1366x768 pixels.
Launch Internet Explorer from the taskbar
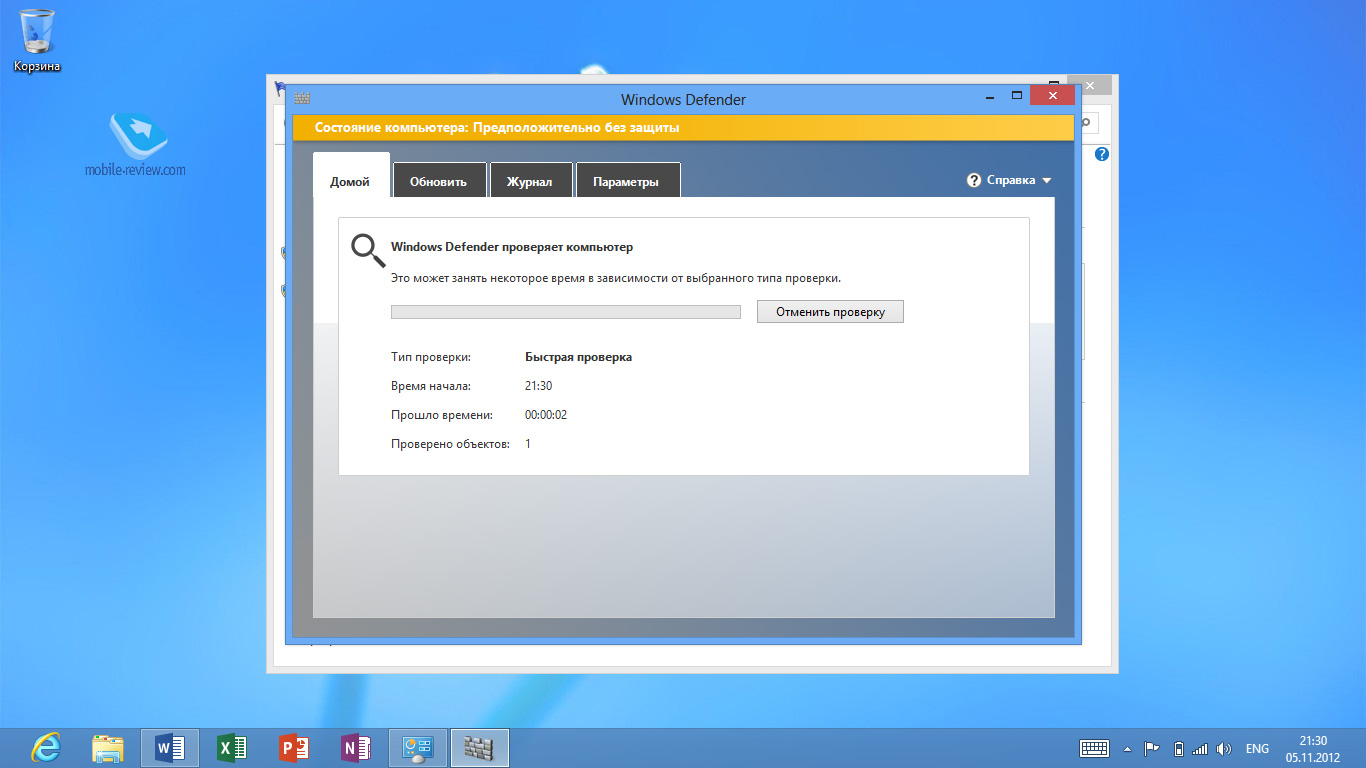click(x=46, y=748)
